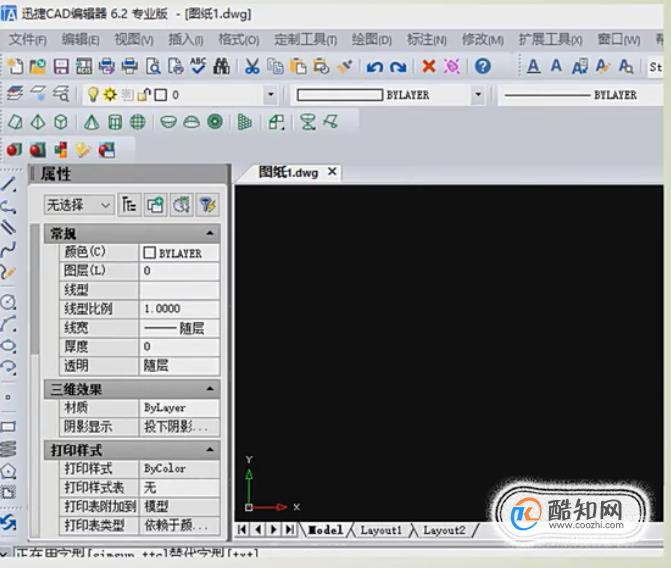Toggle layer on/off lightbulb icon
The height and width of the screenshot is (568, 671).
[93, 94]
